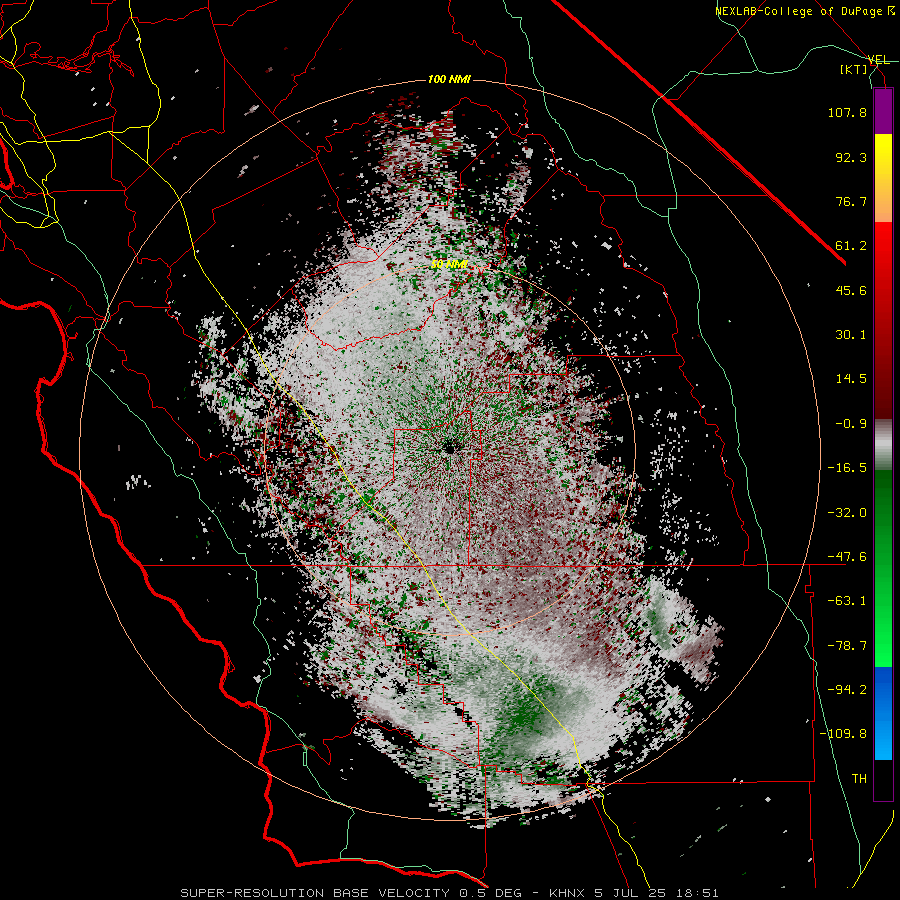Viewport: 900px width, 900px height.
Task: Click the NEXLAB-College of DuPage watermark text
Action: 806,11
